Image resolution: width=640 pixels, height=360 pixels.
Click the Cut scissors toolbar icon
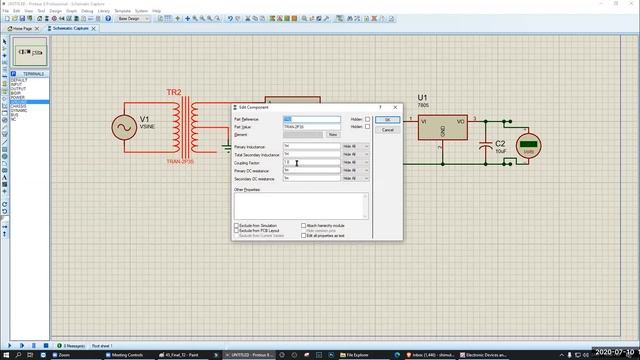tap(248, 19)
